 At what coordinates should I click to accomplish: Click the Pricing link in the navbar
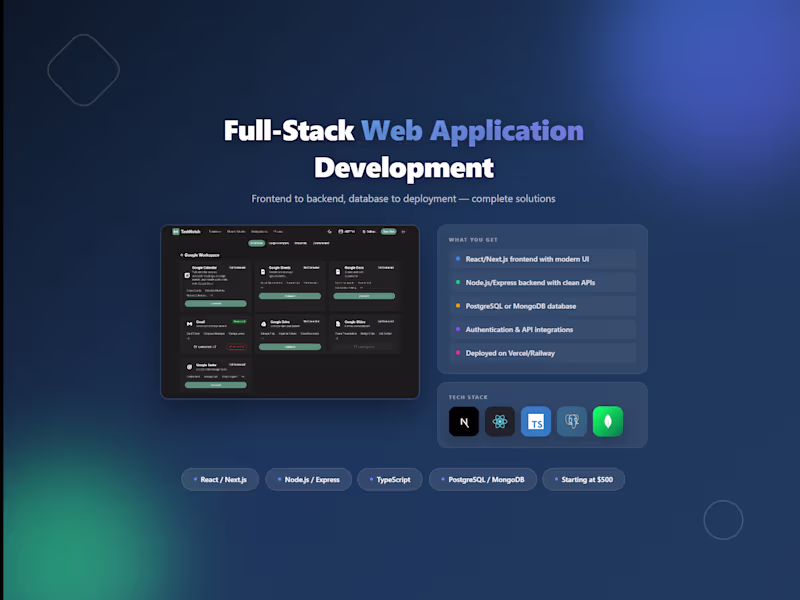click(x=278, y=231)
